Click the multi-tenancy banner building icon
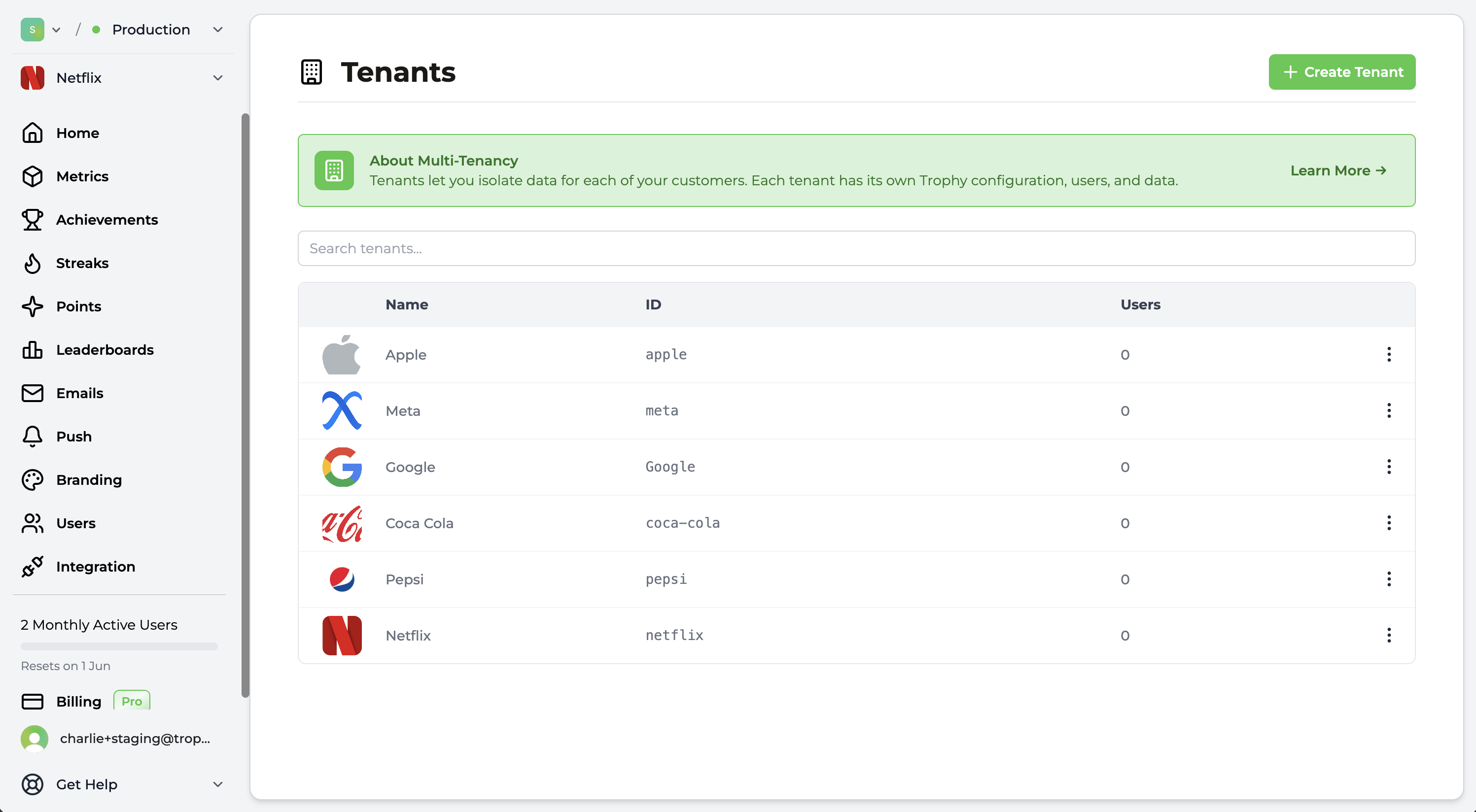This screenshot has height=812, width=1476. pyautogui.click(x=334, y=170)
